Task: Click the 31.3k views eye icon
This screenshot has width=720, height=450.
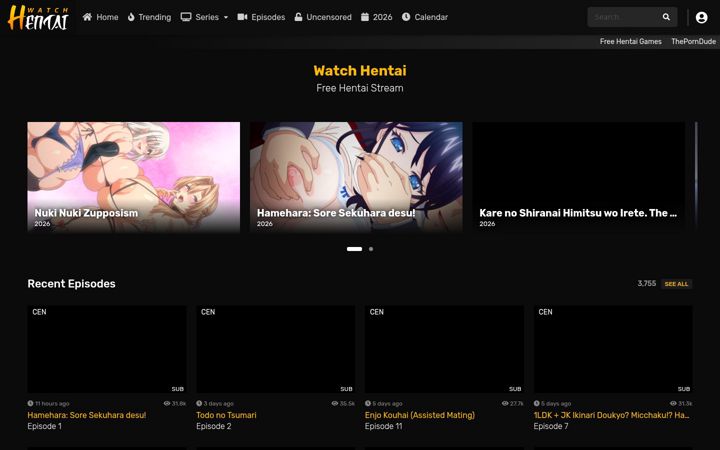Action: (673, 404)
